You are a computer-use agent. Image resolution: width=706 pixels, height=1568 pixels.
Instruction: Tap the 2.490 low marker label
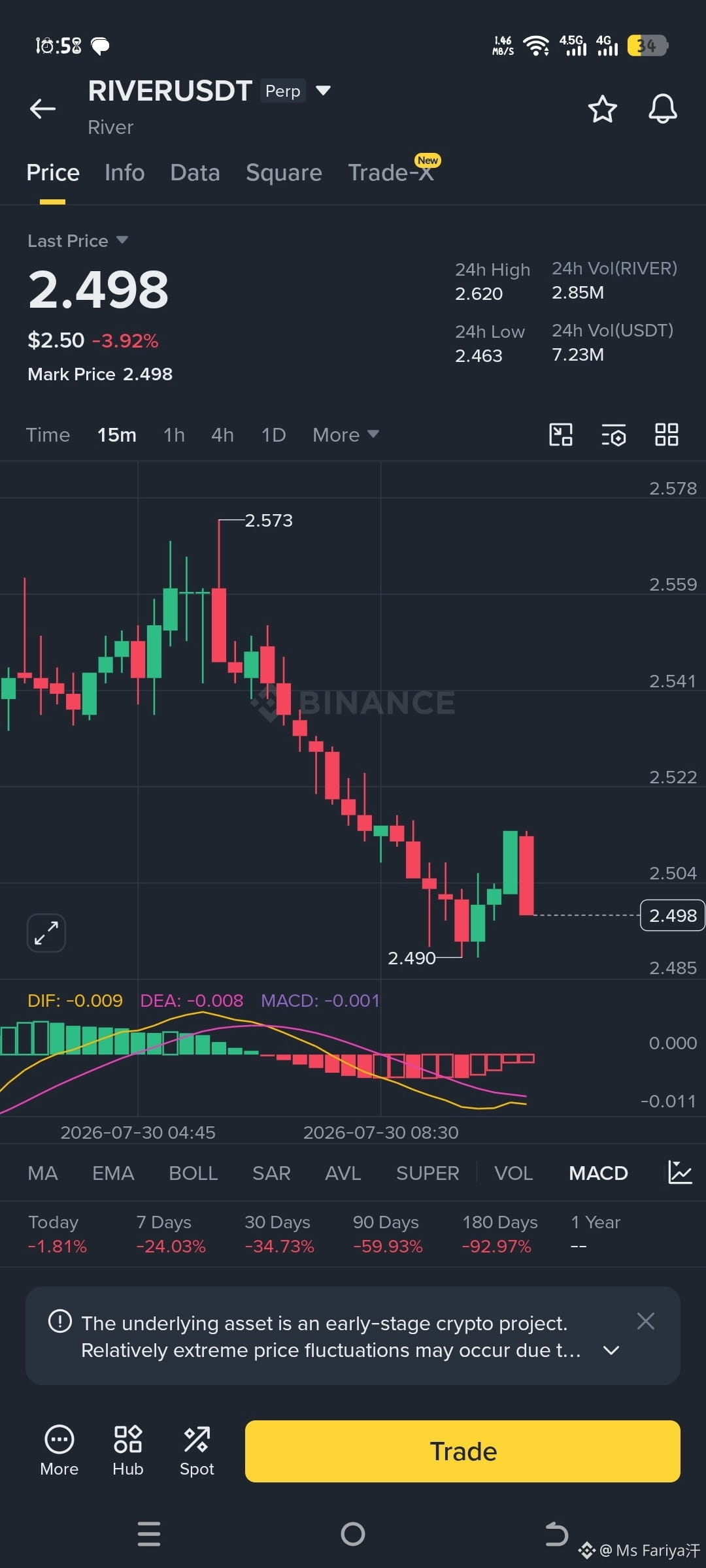[412, 958]
